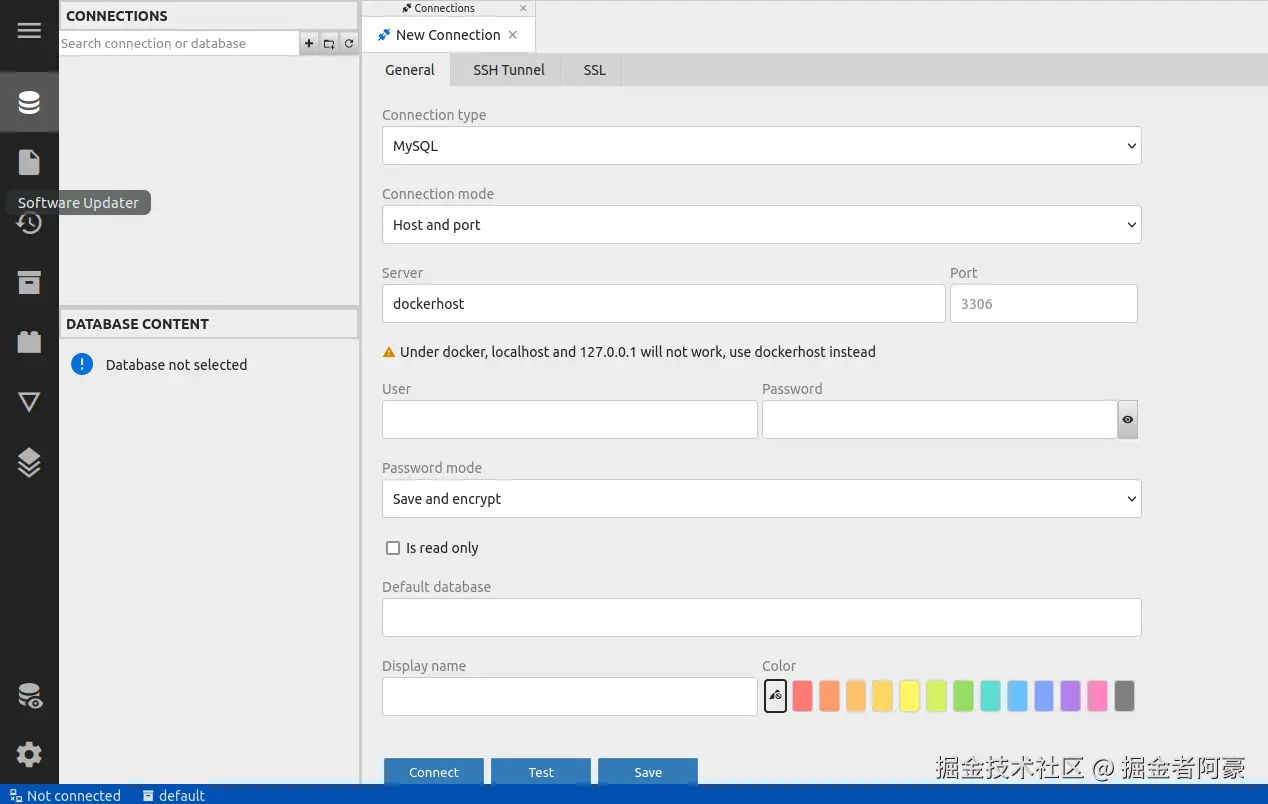The width and height of the screenshot is (1268, 804).
Task: Click the Port input field
Action: point(1043,304)
